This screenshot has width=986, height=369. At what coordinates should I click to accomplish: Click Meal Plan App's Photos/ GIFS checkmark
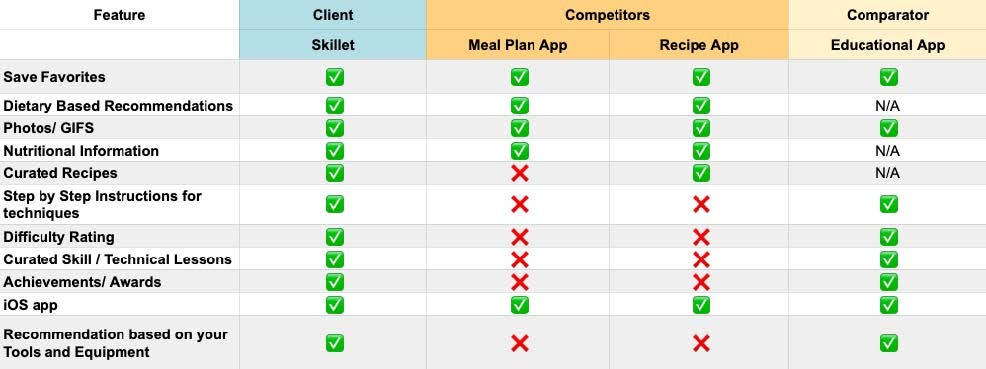(519, 128)
